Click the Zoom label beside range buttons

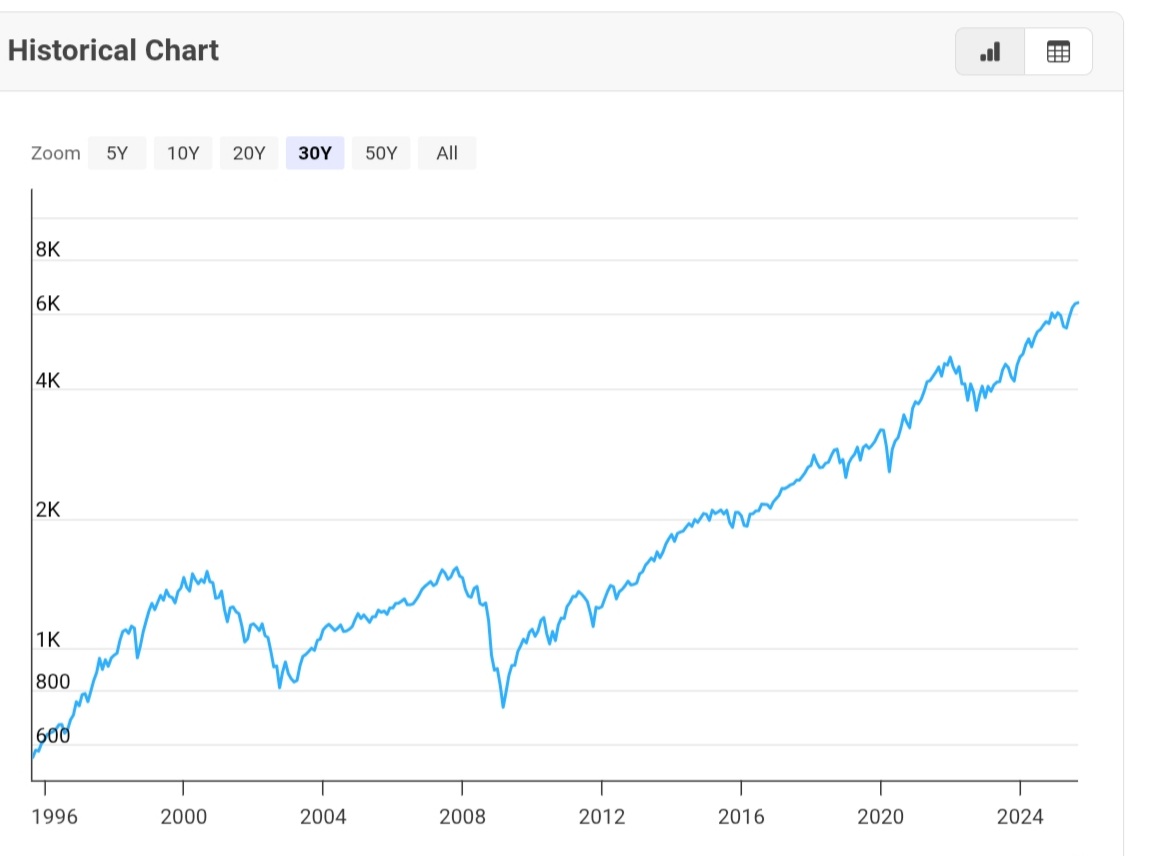pos(56,153)
